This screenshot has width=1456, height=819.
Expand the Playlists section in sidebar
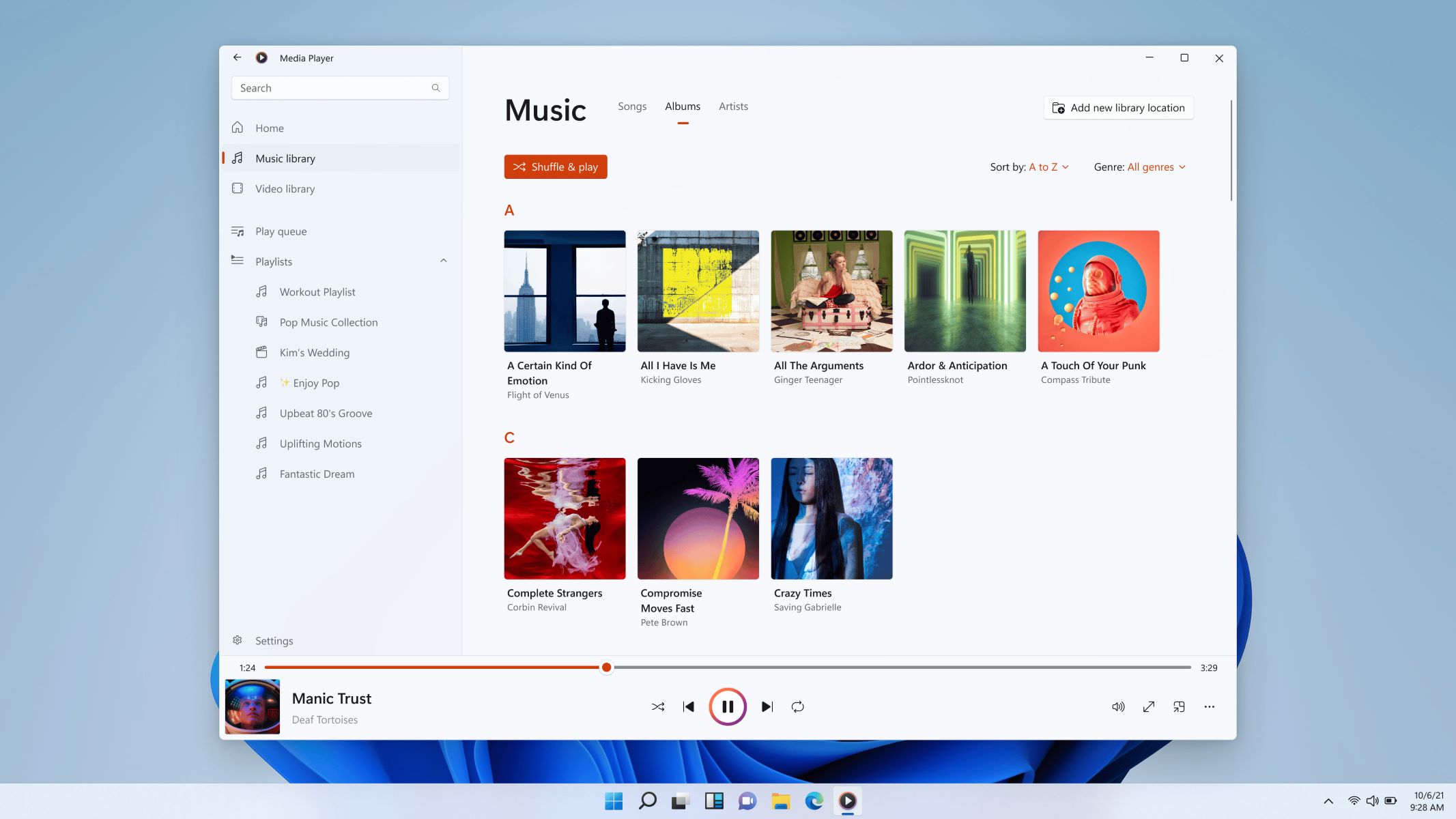pos(444,261)
